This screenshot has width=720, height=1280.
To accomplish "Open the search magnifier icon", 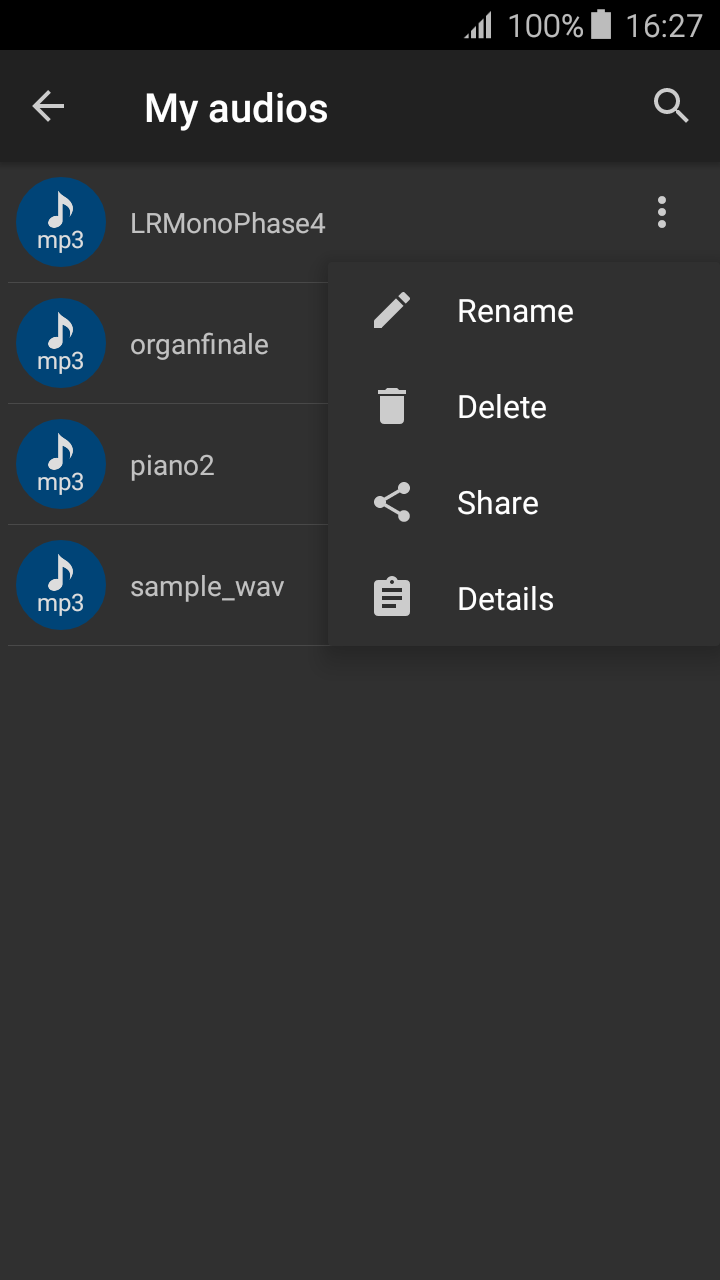I will tap(671, 106).
